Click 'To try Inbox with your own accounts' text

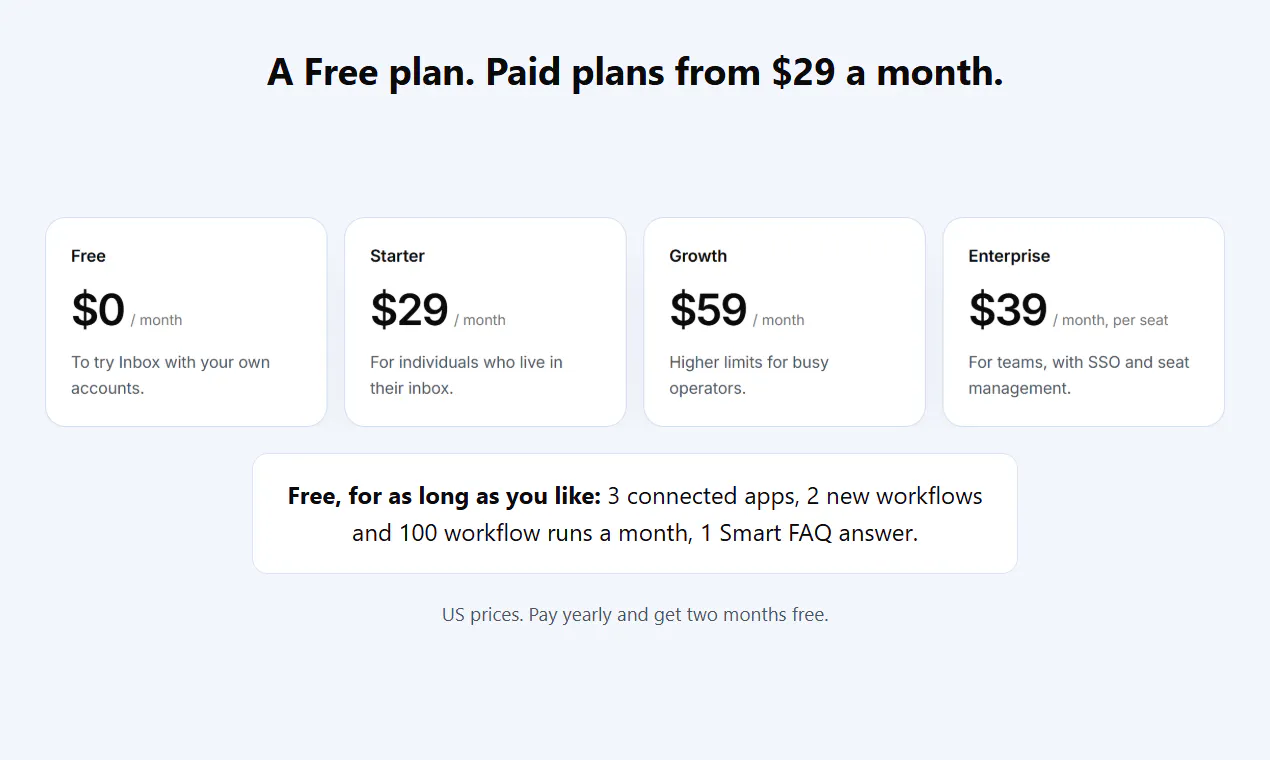point(171,375)
